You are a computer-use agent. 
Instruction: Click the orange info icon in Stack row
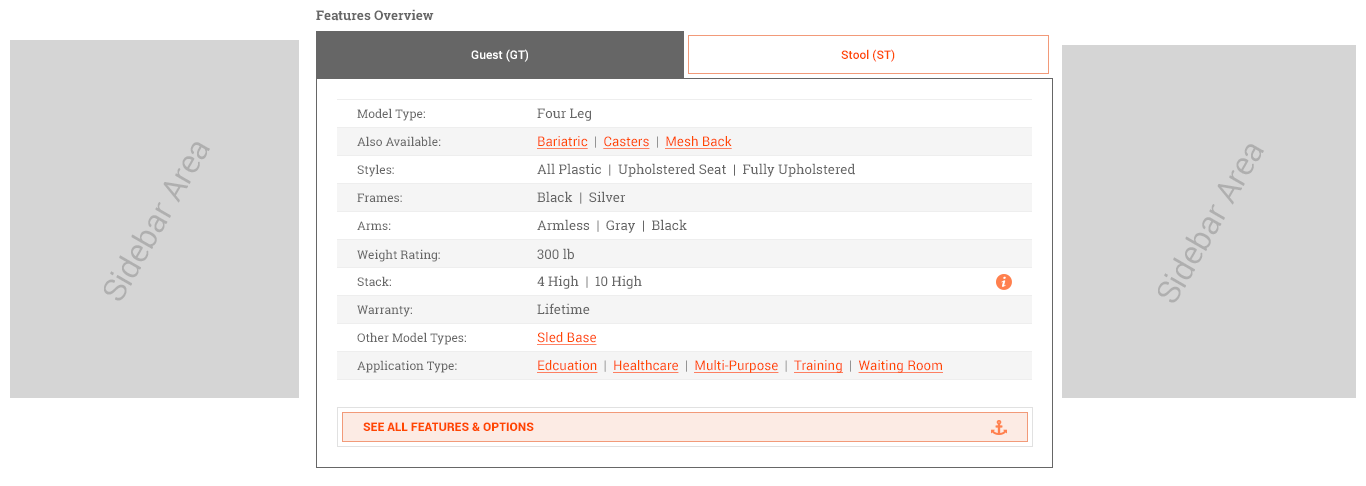(1004, 282)
